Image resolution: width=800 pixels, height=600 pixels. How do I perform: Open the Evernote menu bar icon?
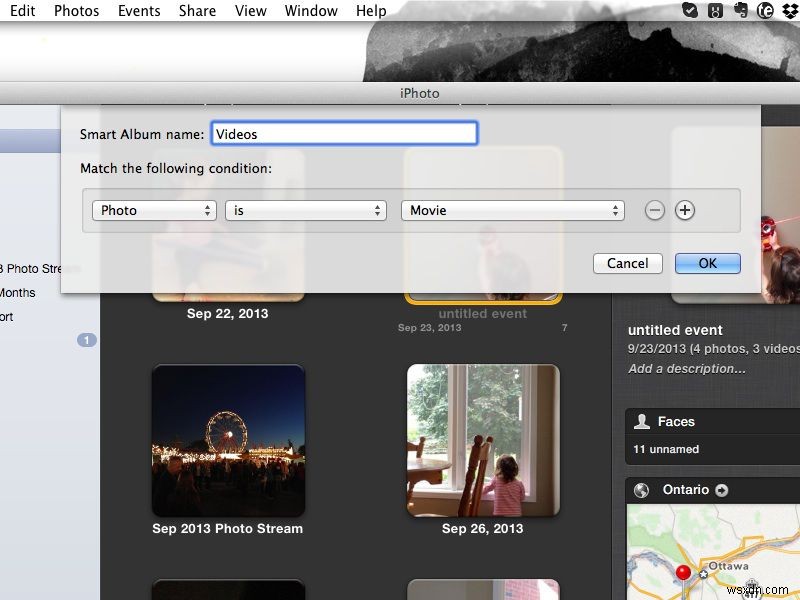pyautogui.click(x=740, y=10)
